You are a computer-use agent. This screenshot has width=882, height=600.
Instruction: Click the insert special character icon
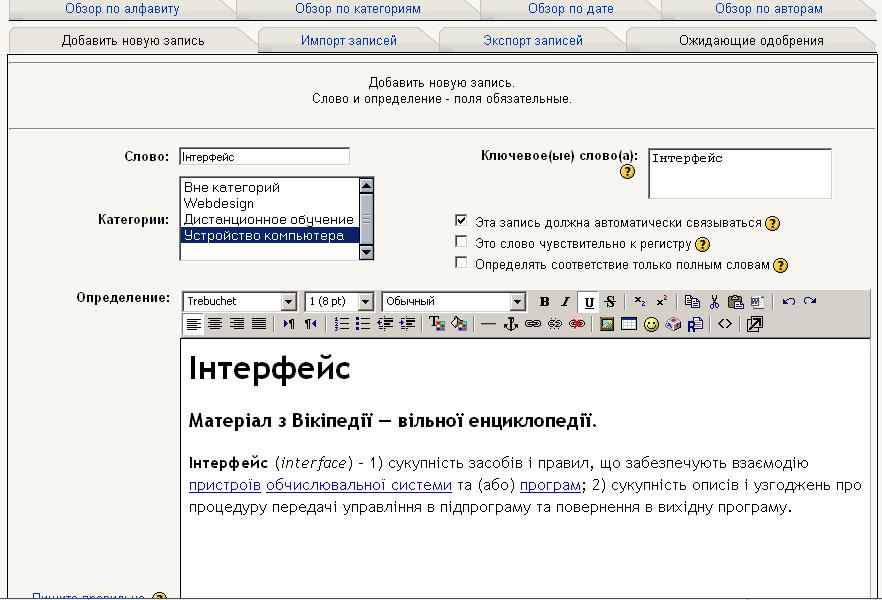coord(673,324)
